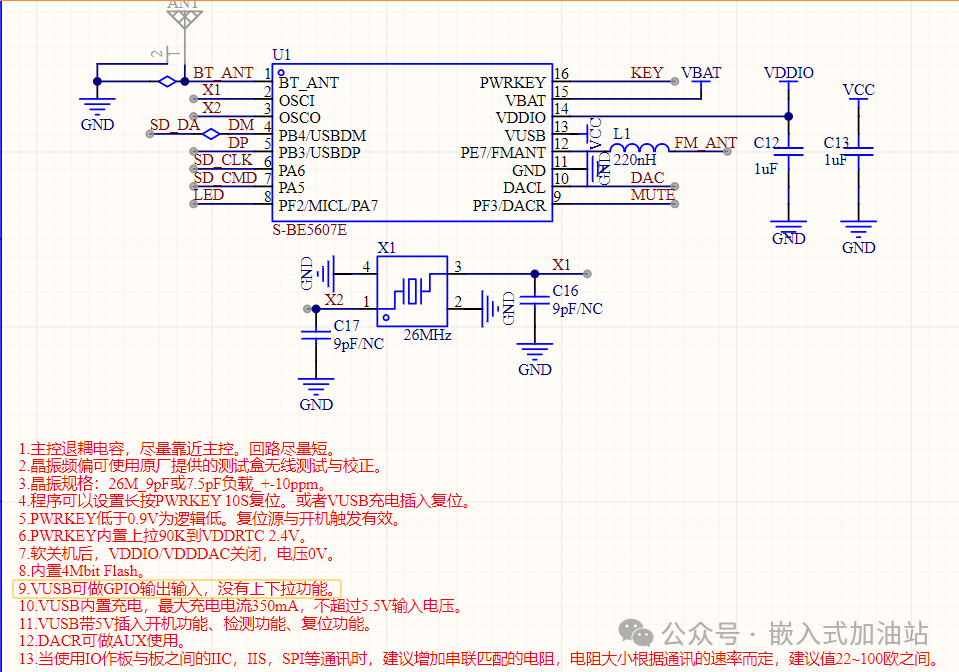Select the L1 220nH inductor symbol
Screen dimensions: 959x672
pyautogui.click(x=638, y=148)
